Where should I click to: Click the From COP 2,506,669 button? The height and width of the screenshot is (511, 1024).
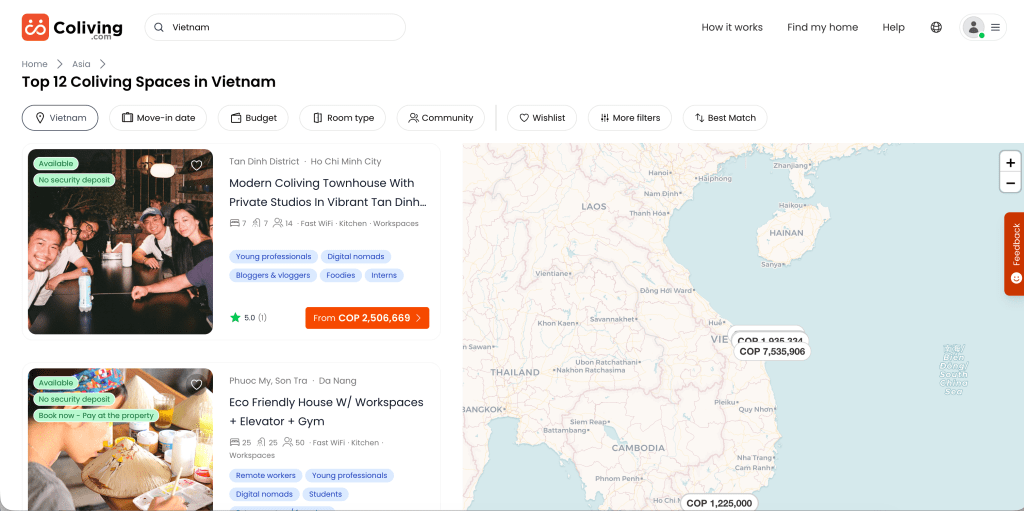(x=367, y=318)
